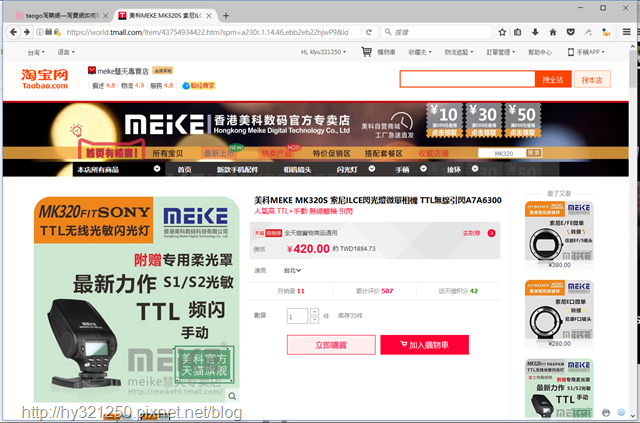The image size is (640, 423).
Task: Open new browser tab with plus
Action: click(226, 16)
